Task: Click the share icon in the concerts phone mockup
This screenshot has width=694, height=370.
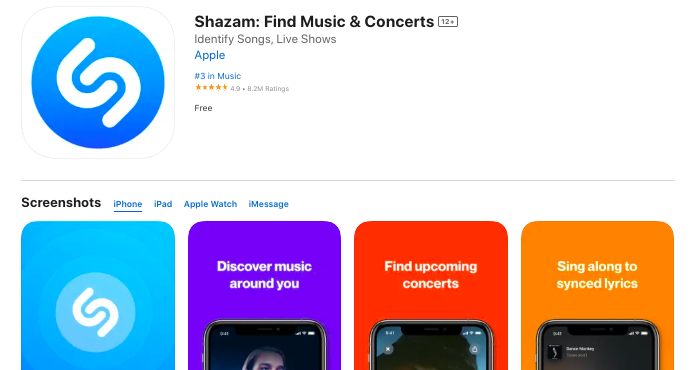Action: pos(474,349)
